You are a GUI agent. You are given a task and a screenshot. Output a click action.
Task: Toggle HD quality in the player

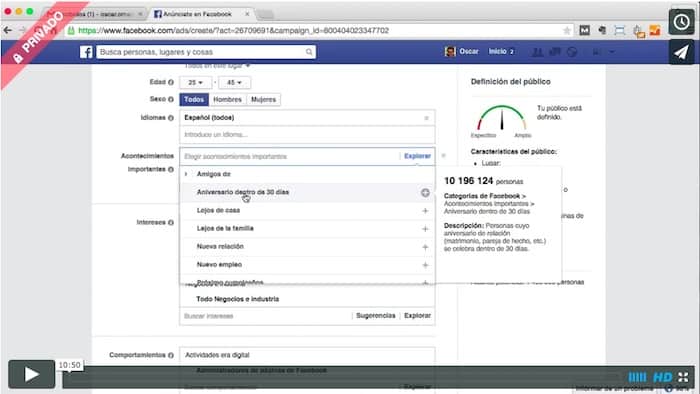click(x=662, y=377)
